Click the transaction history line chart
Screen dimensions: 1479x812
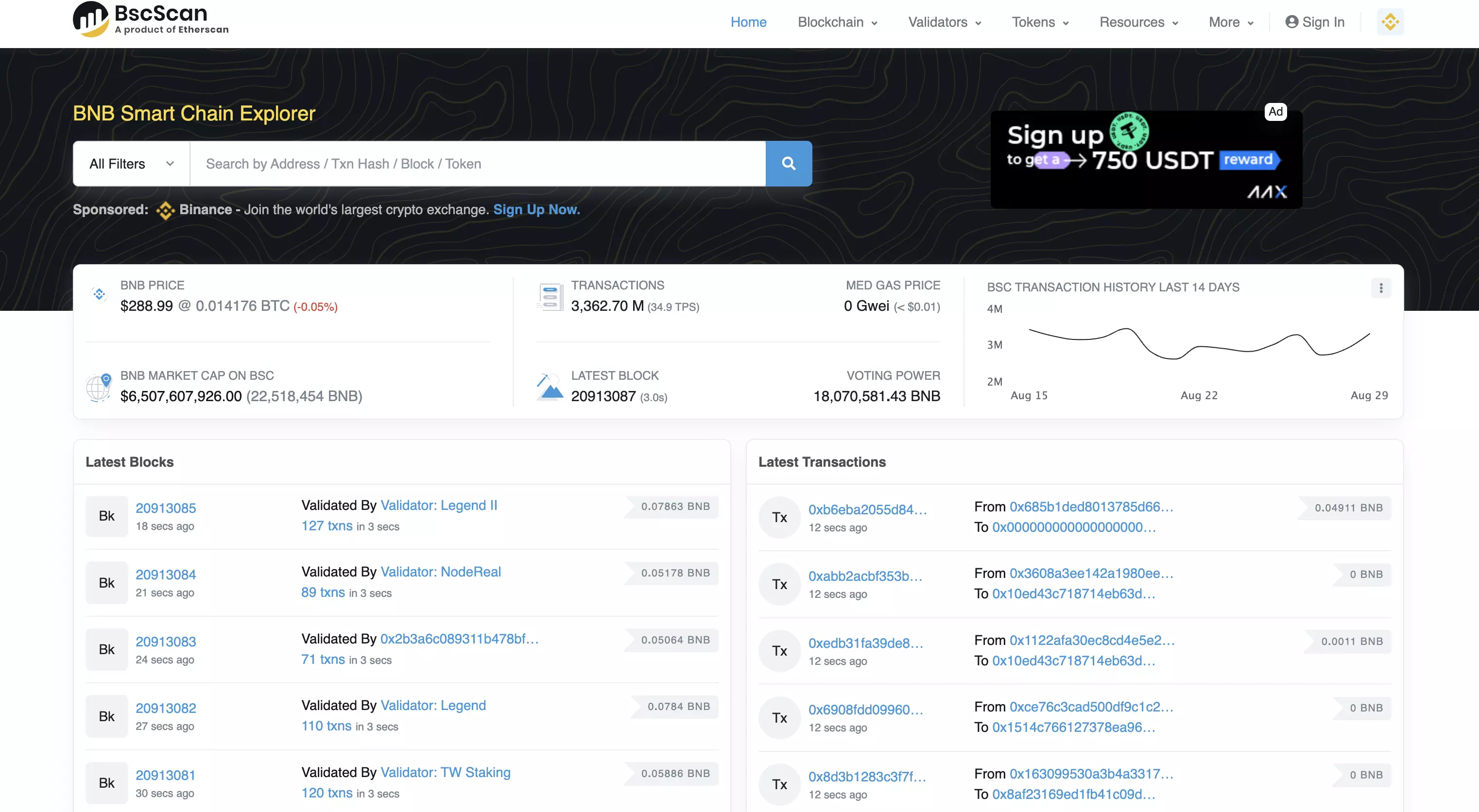click(x=1199, y=343)
